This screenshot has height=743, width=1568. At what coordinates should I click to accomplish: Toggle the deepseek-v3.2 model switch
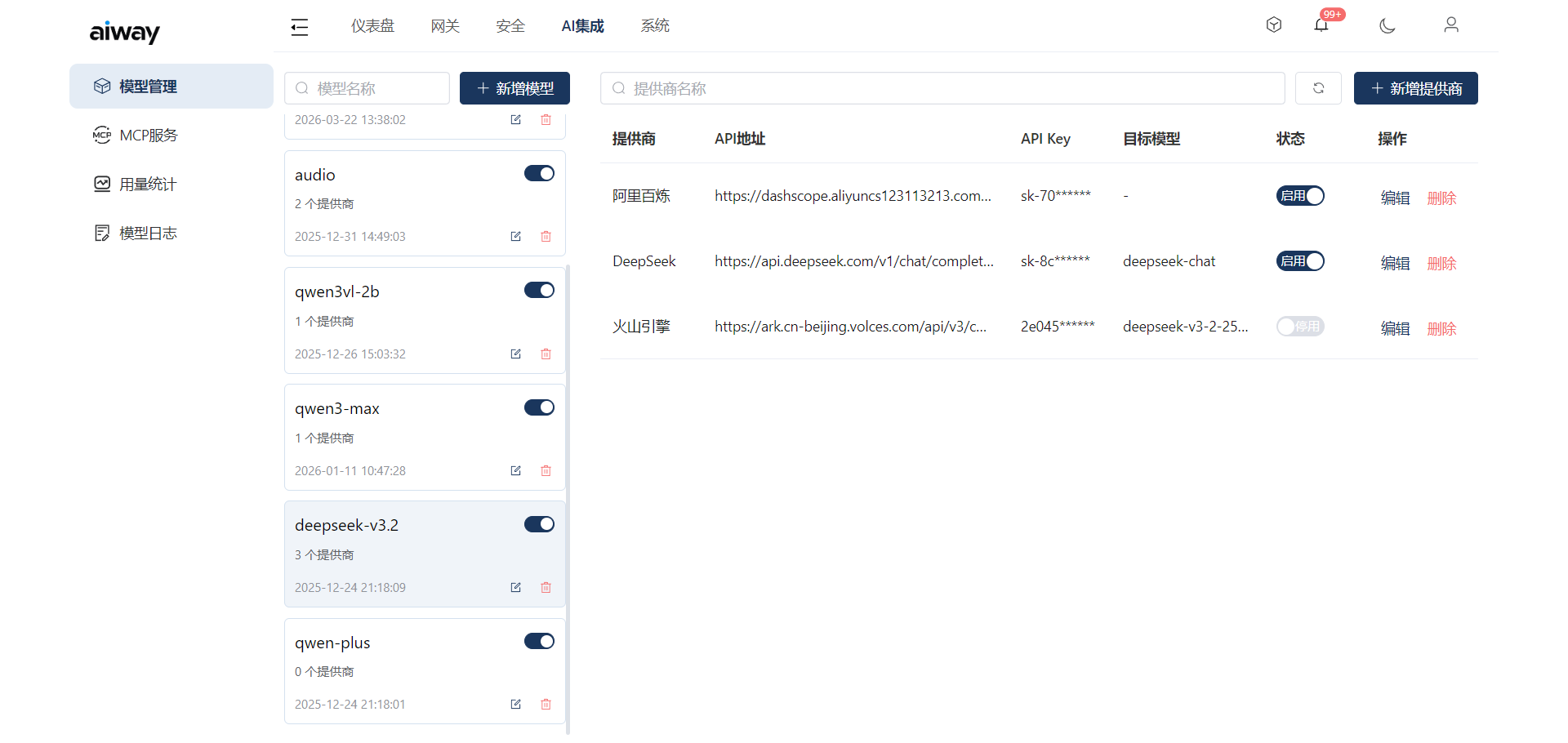[539, 524]
